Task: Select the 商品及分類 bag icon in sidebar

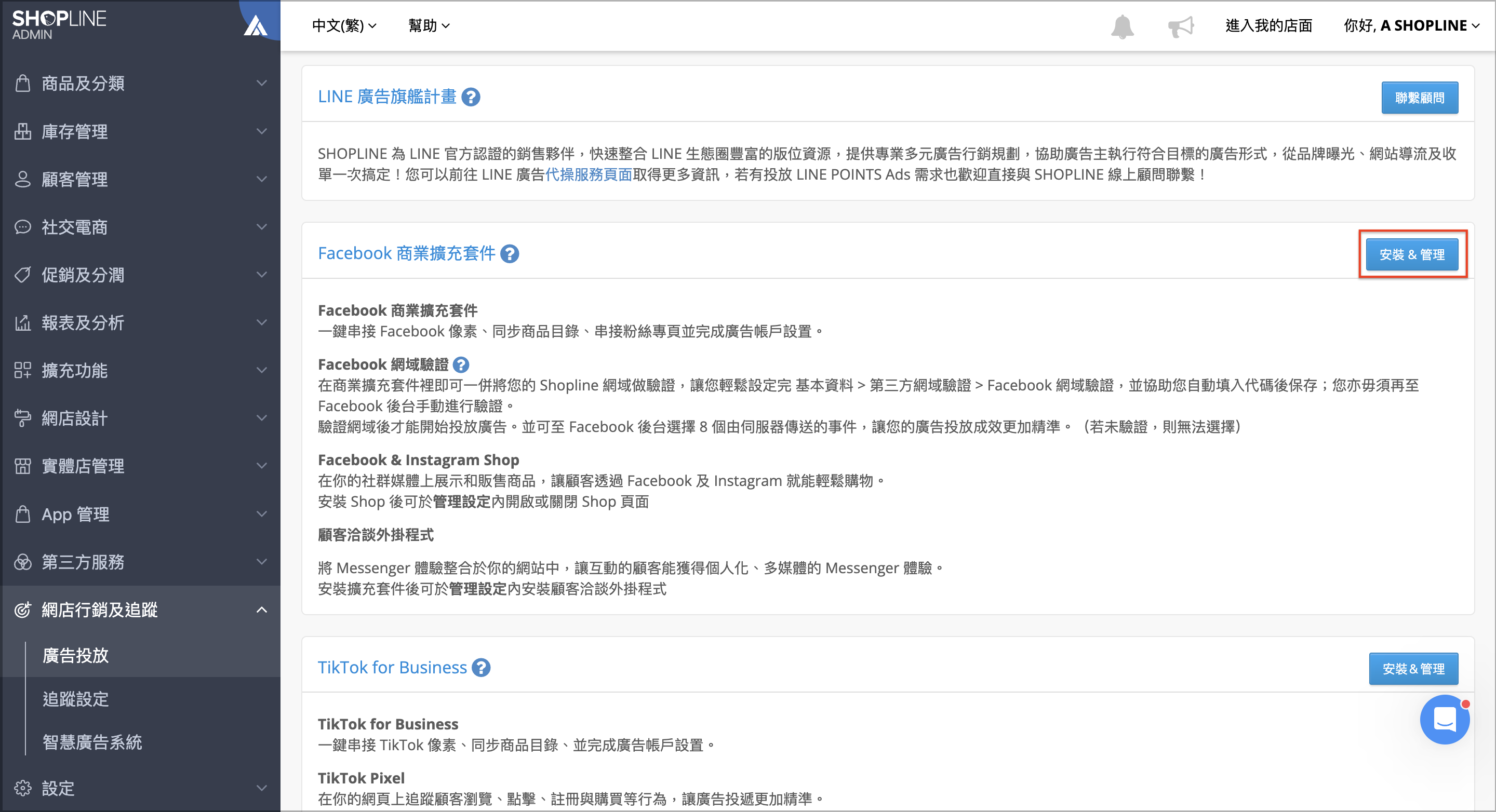Action: tap(23, 83)
